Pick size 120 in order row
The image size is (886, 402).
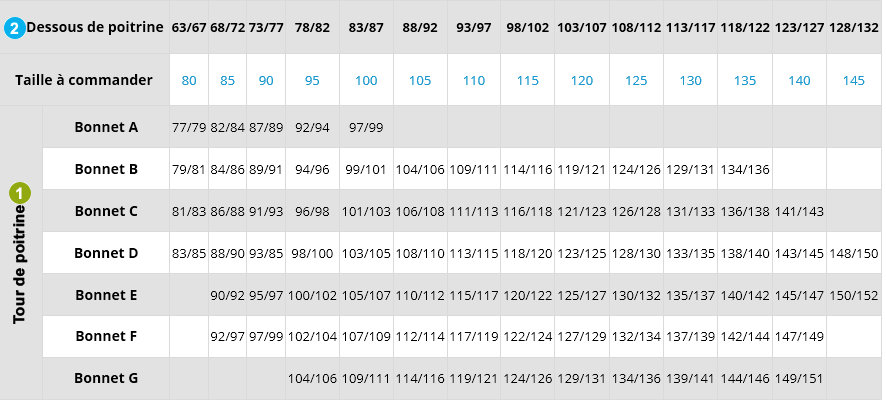coord(581,81)
